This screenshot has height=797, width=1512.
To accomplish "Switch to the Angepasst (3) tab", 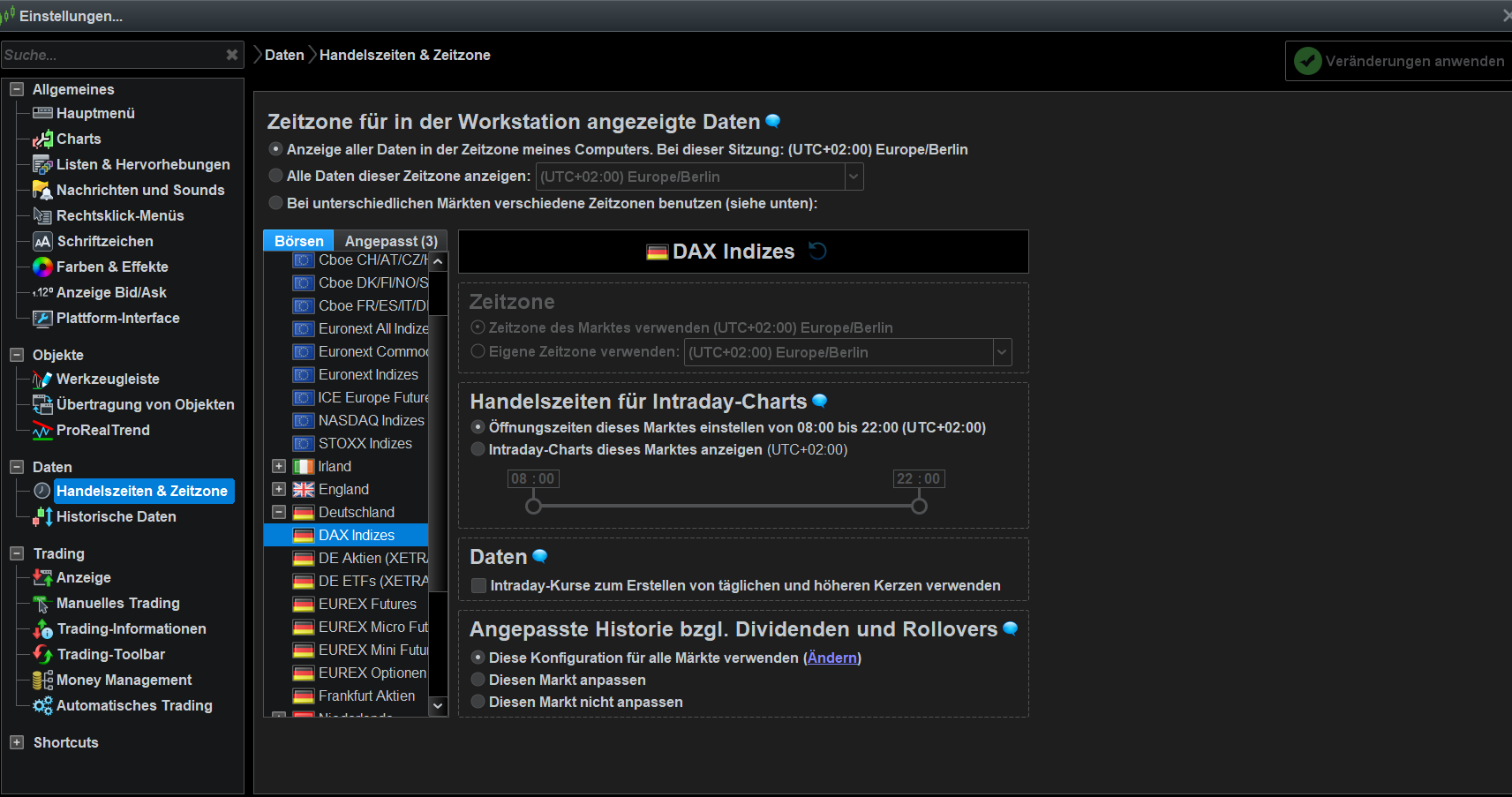I will (391, 241).
